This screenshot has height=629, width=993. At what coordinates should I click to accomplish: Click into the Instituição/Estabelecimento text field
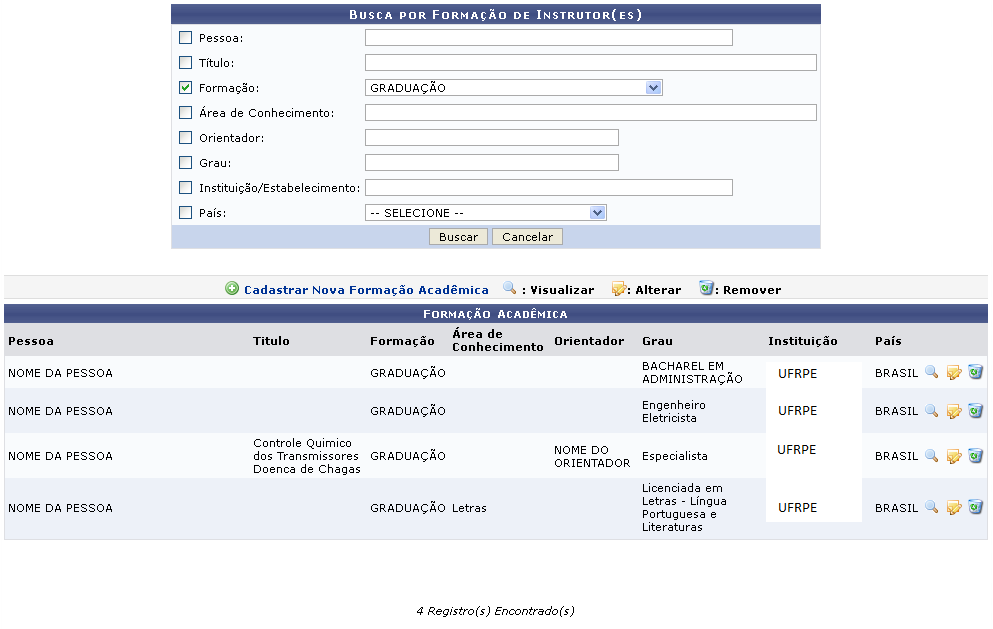tap(548, 188)
